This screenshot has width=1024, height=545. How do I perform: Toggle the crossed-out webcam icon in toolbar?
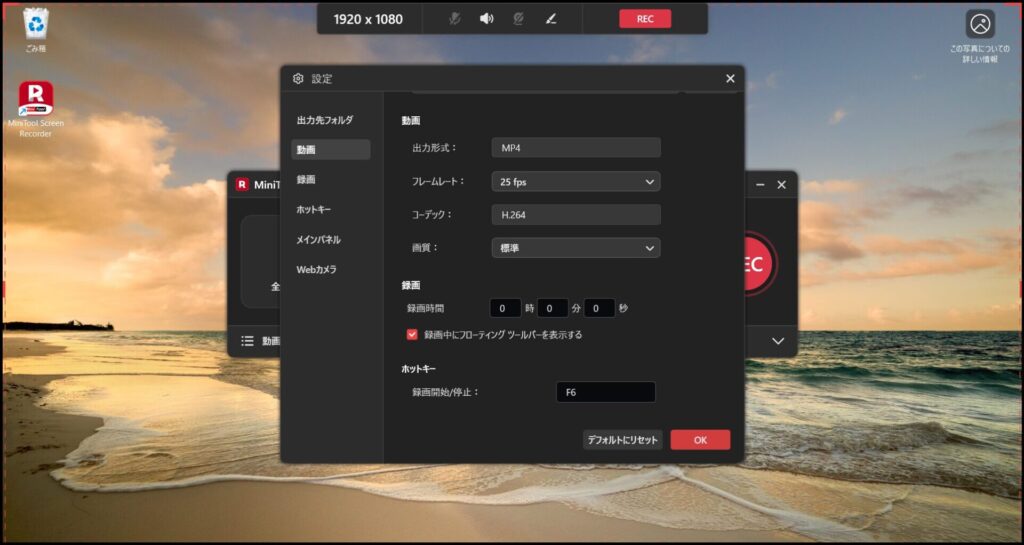518,19
